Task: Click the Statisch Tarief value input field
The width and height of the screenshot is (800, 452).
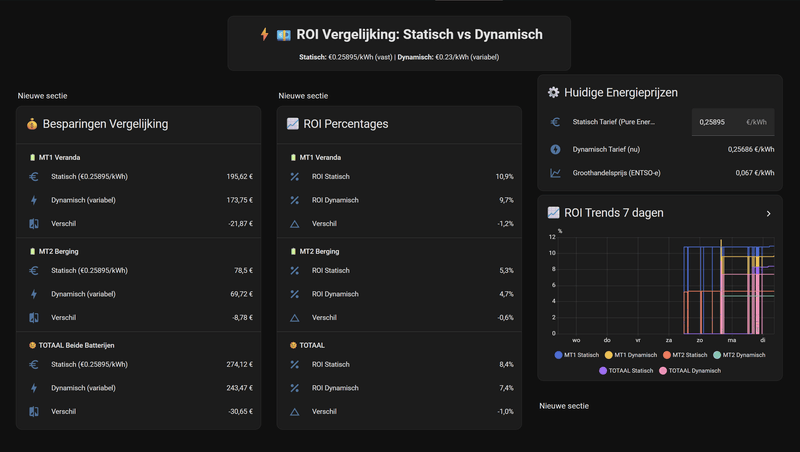Action: [718, 122]
